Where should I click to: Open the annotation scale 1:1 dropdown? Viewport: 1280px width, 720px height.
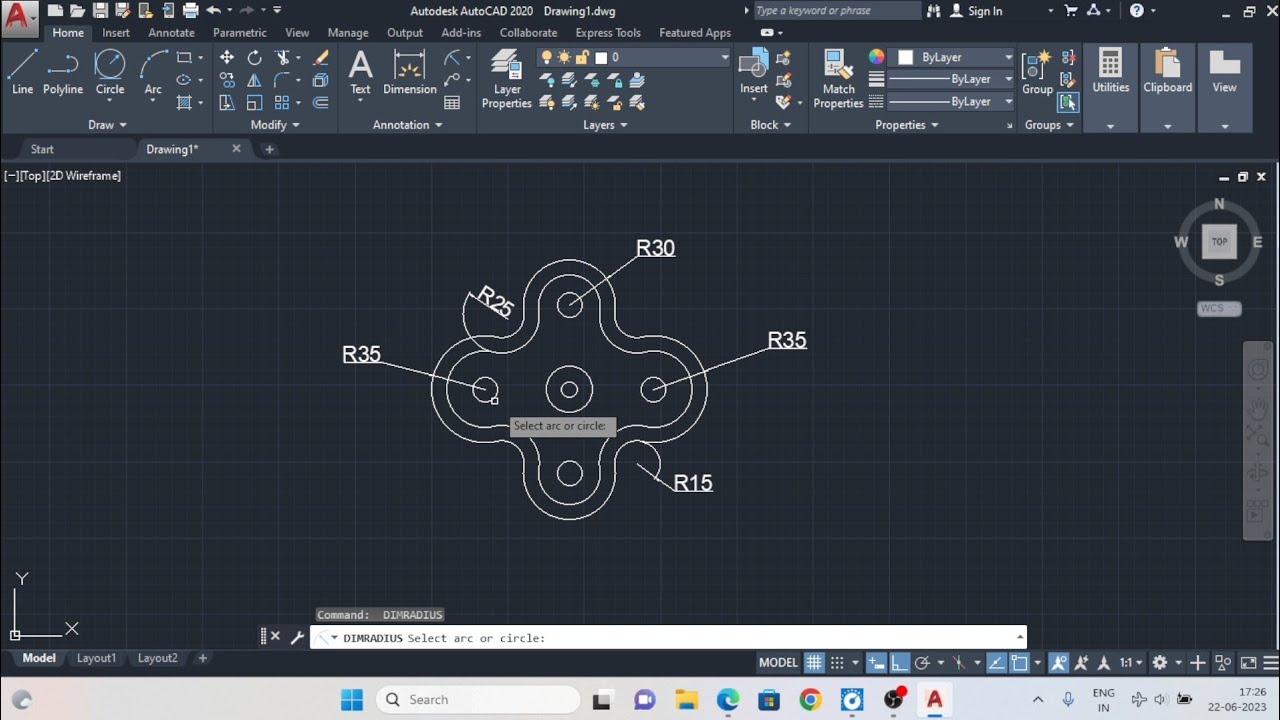(1131, 662)
